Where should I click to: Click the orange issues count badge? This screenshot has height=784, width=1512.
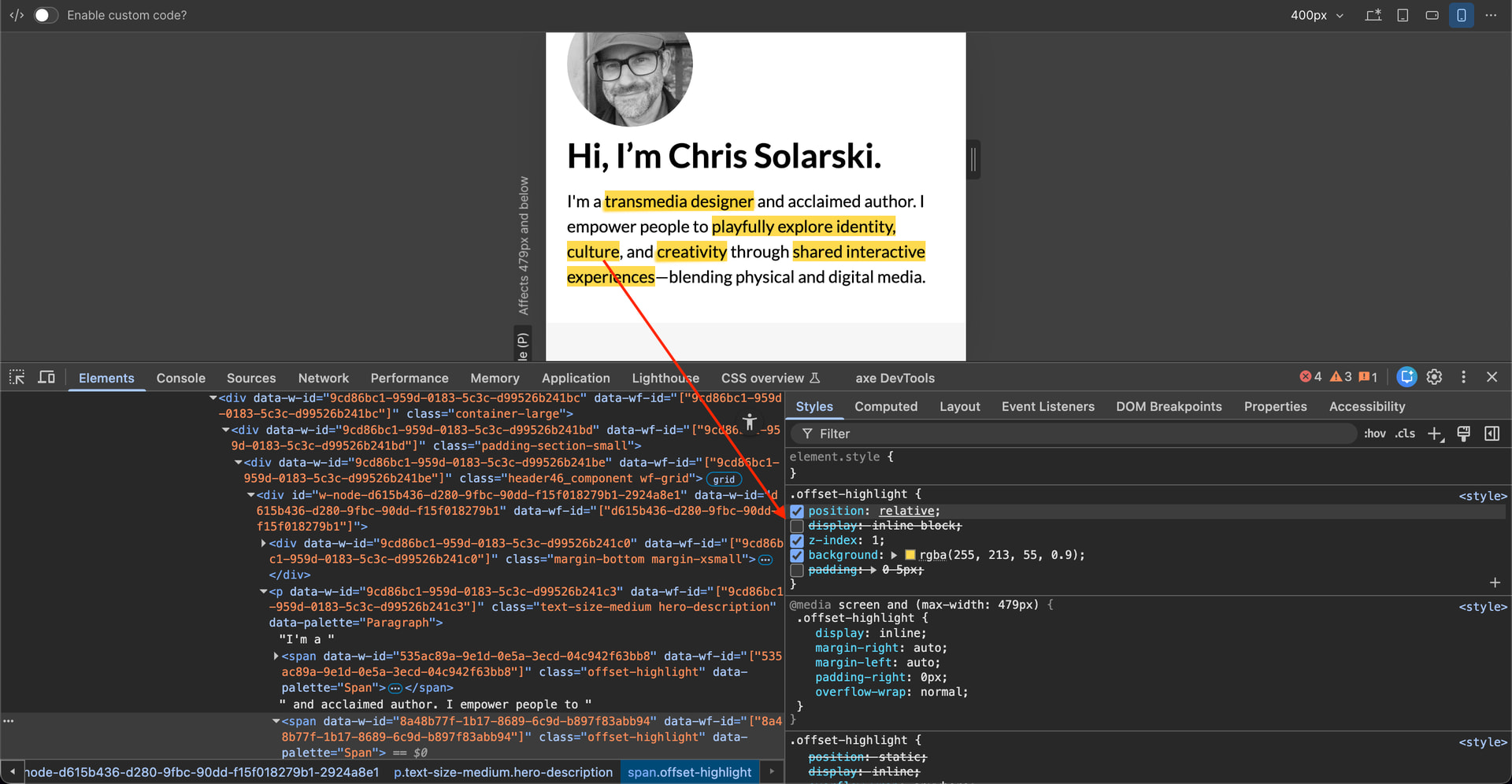(x=1369, y=377)
